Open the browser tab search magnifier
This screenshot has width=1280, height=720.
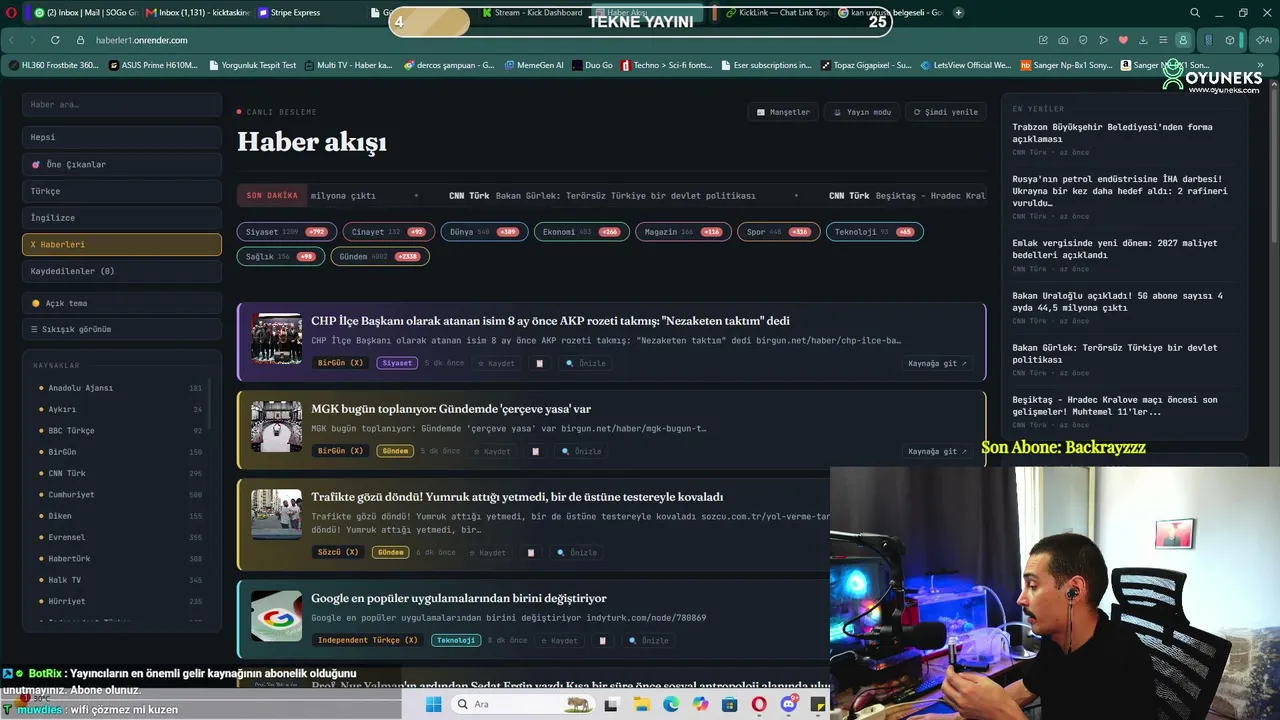coord(1195,13)
